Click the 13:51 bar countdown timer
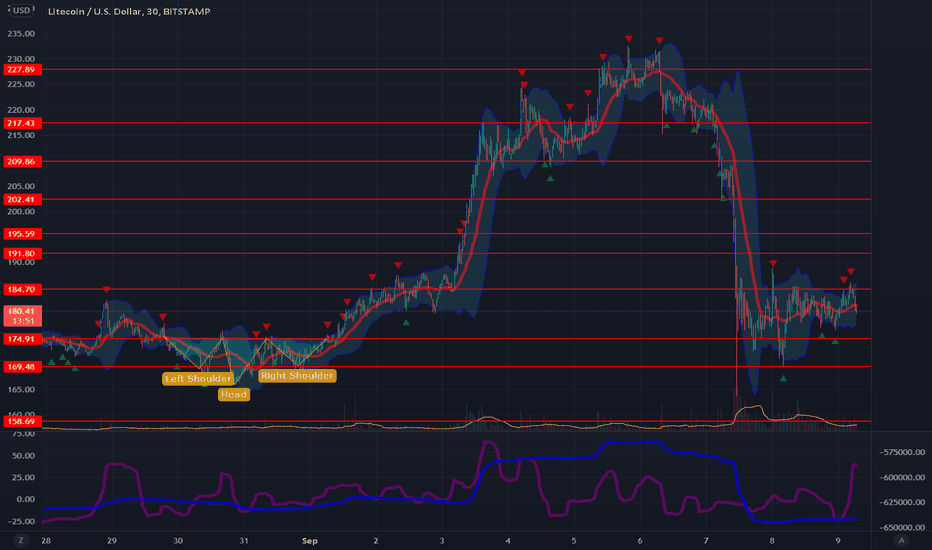The width and height of the screenshot is (932, 550). pos(23,321)
